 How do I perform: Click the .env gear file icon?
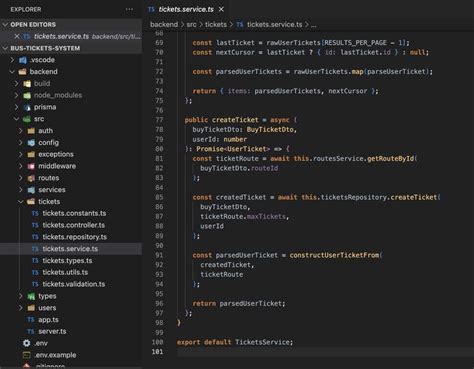[26, 343]
